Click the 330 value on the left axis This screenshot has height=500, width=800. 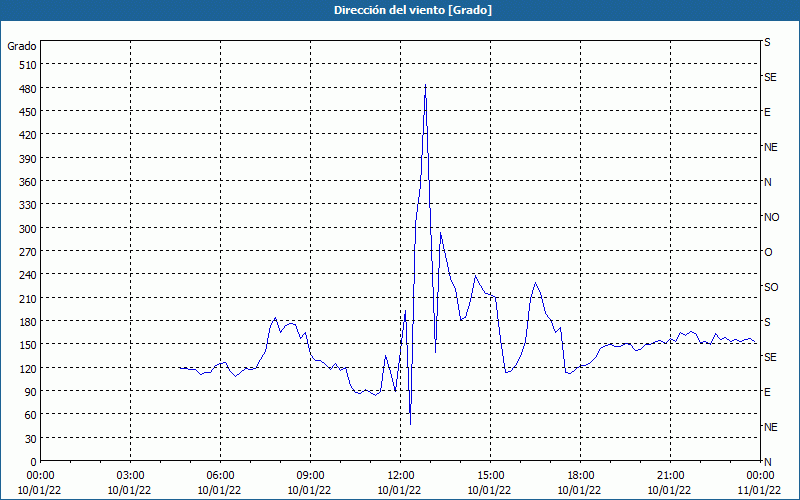pyautogui.click(x=27, y=205)
